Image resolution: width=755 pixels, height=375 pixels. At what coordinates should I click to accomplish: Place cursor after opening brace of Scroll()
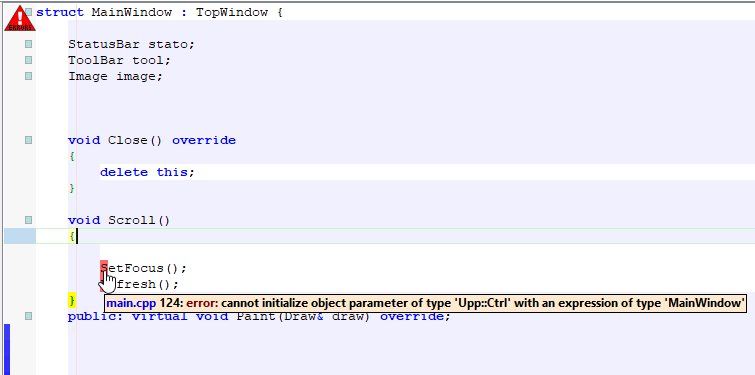click(x=77, y=236)
